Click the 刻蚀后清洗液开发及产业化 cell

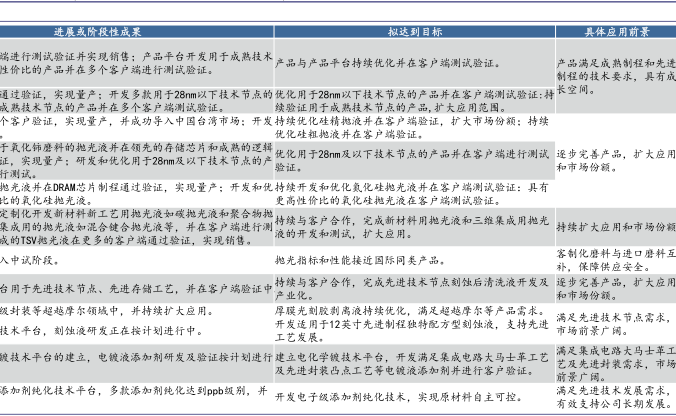pyautogui.click(x=413, y=289)
